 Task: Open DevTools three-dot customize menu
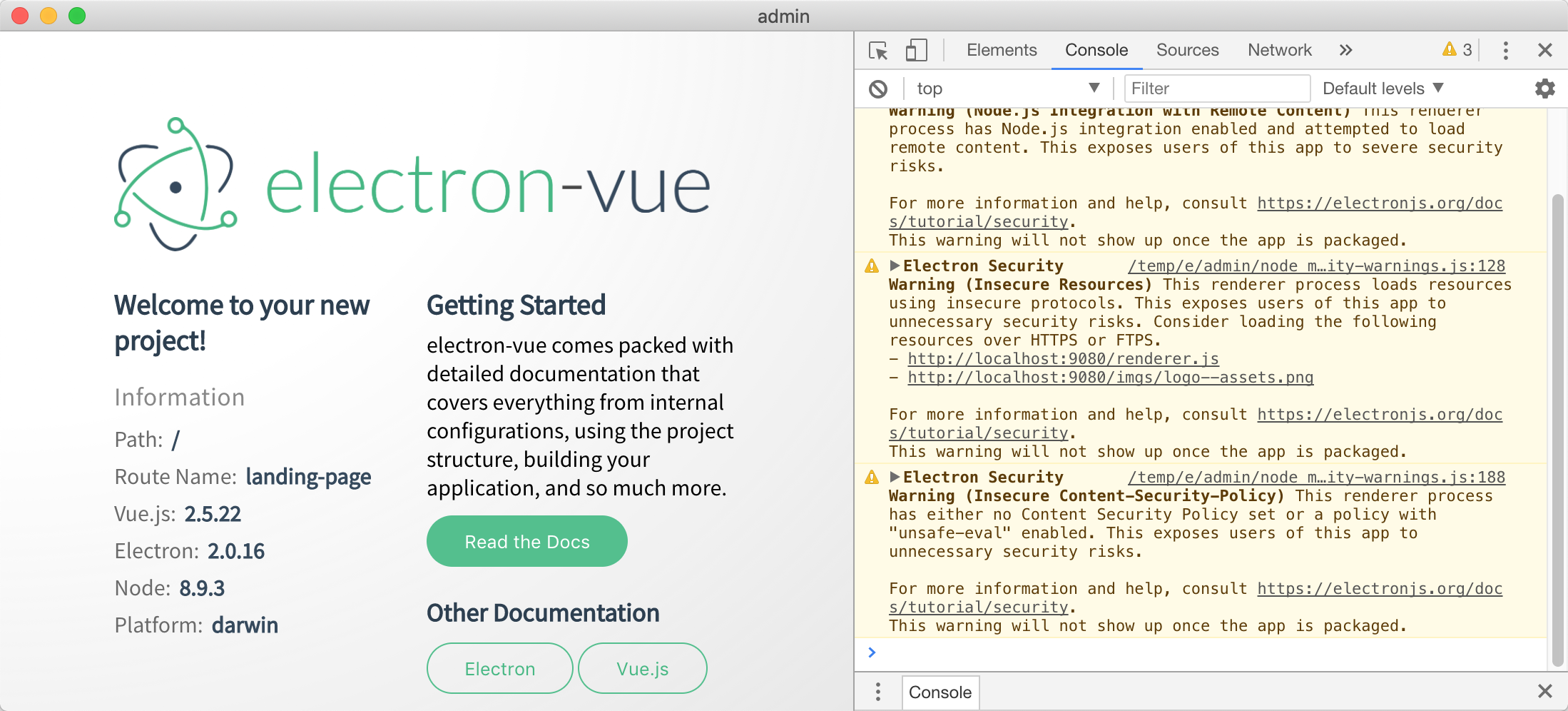tap(1505, 51)
